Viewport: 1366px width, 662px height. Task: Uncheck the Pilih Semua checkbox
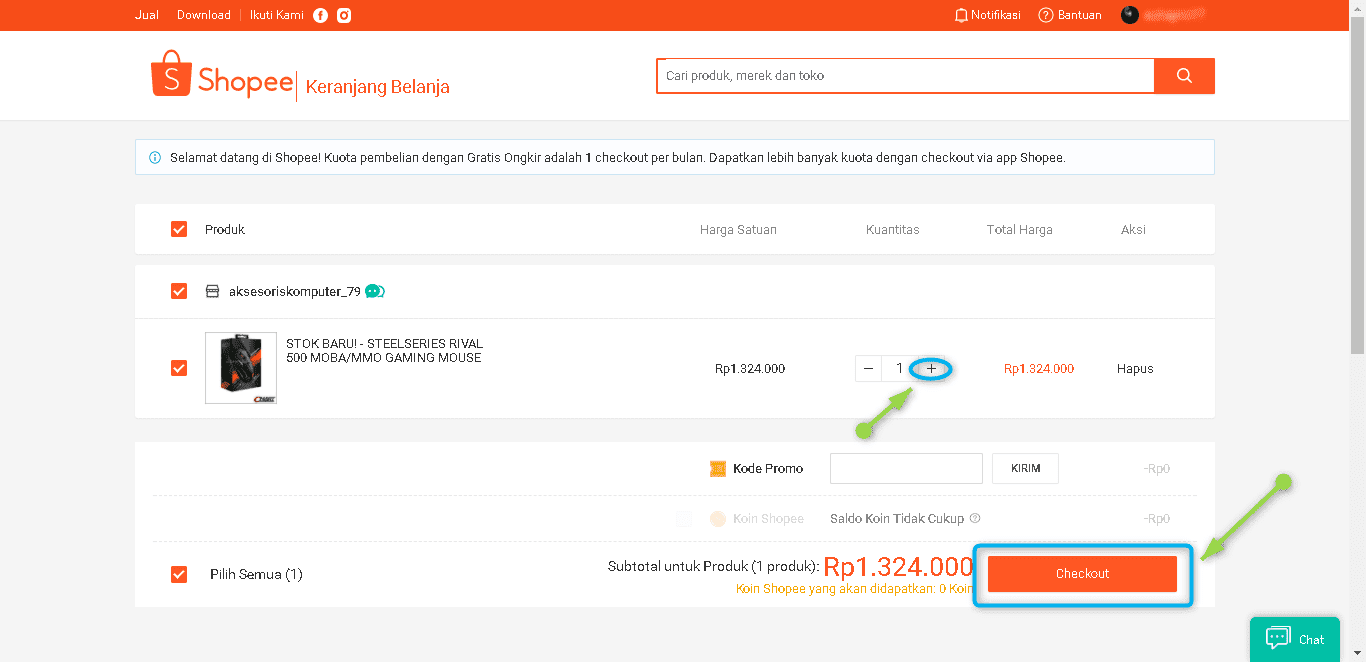pyautogui.click(x=179, y=574)
